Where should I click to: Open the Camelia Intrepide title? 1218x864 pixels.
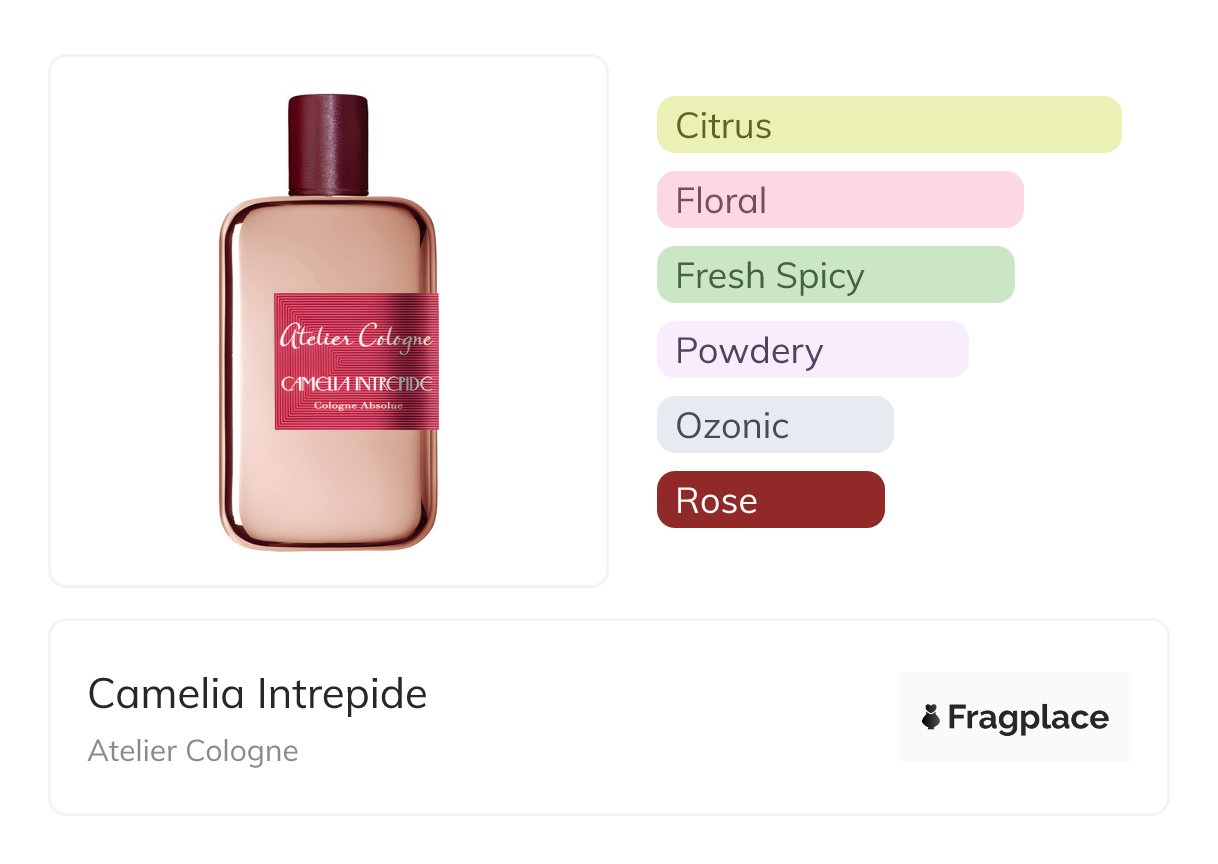(257, 694)
